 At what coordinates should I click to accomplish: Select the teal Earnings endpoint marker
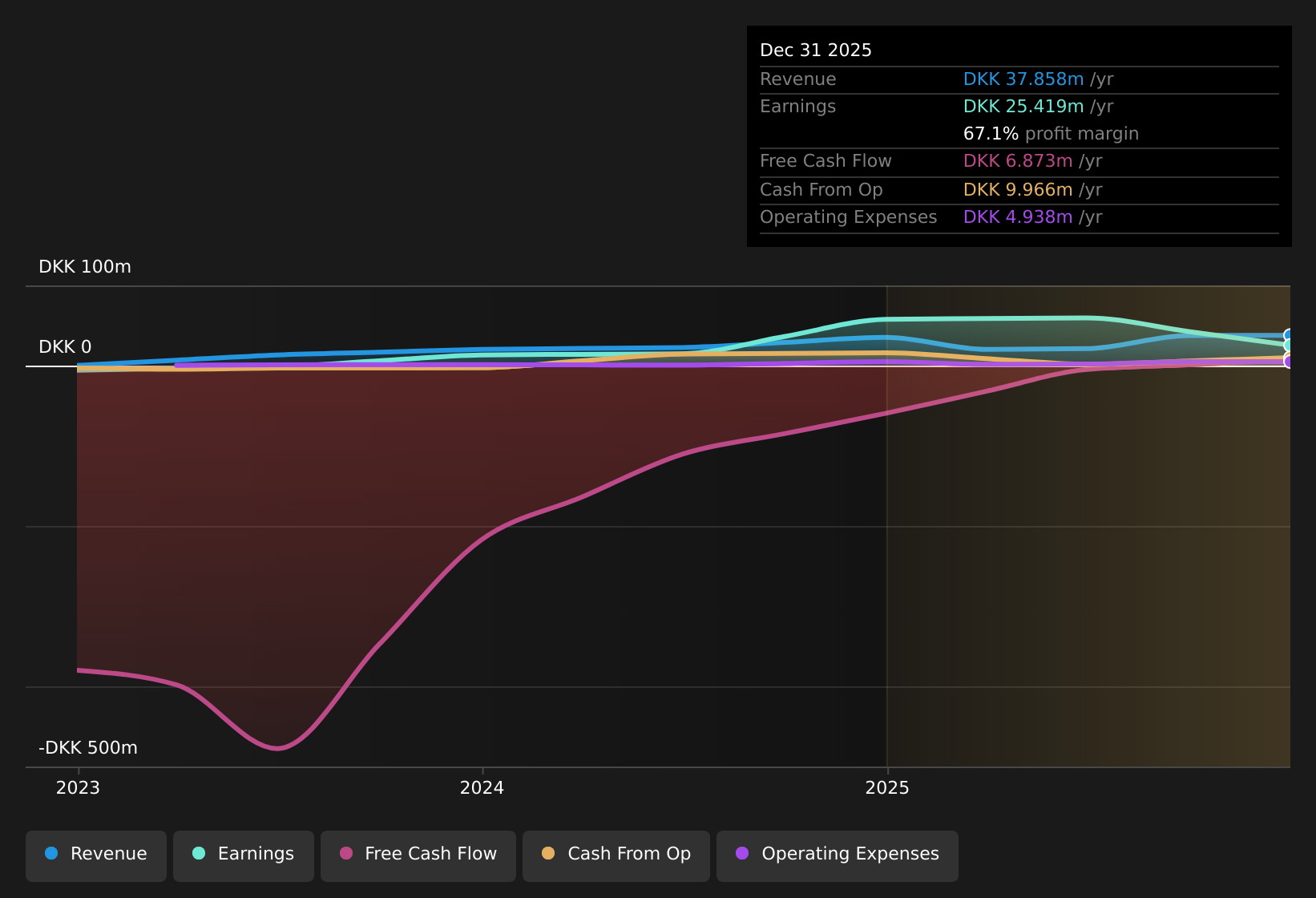1289,346
